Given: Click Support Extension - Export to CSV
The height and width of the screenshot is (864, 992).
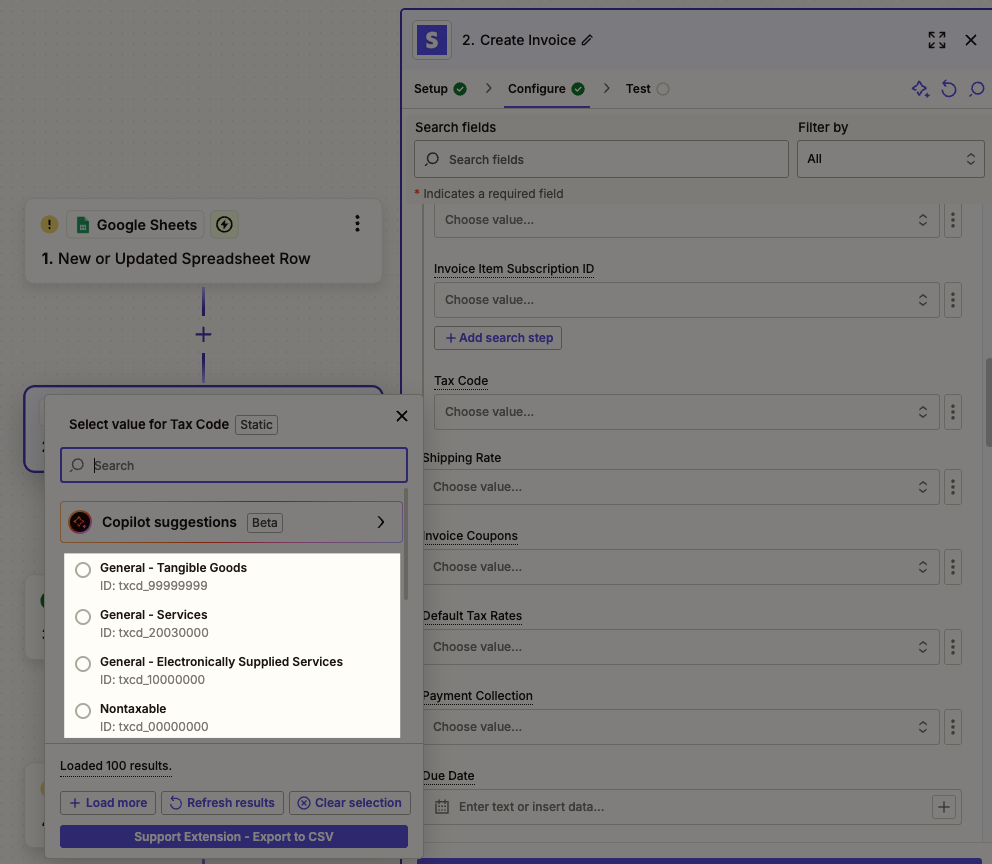Looking at the screenshot, I should [234, 837].
